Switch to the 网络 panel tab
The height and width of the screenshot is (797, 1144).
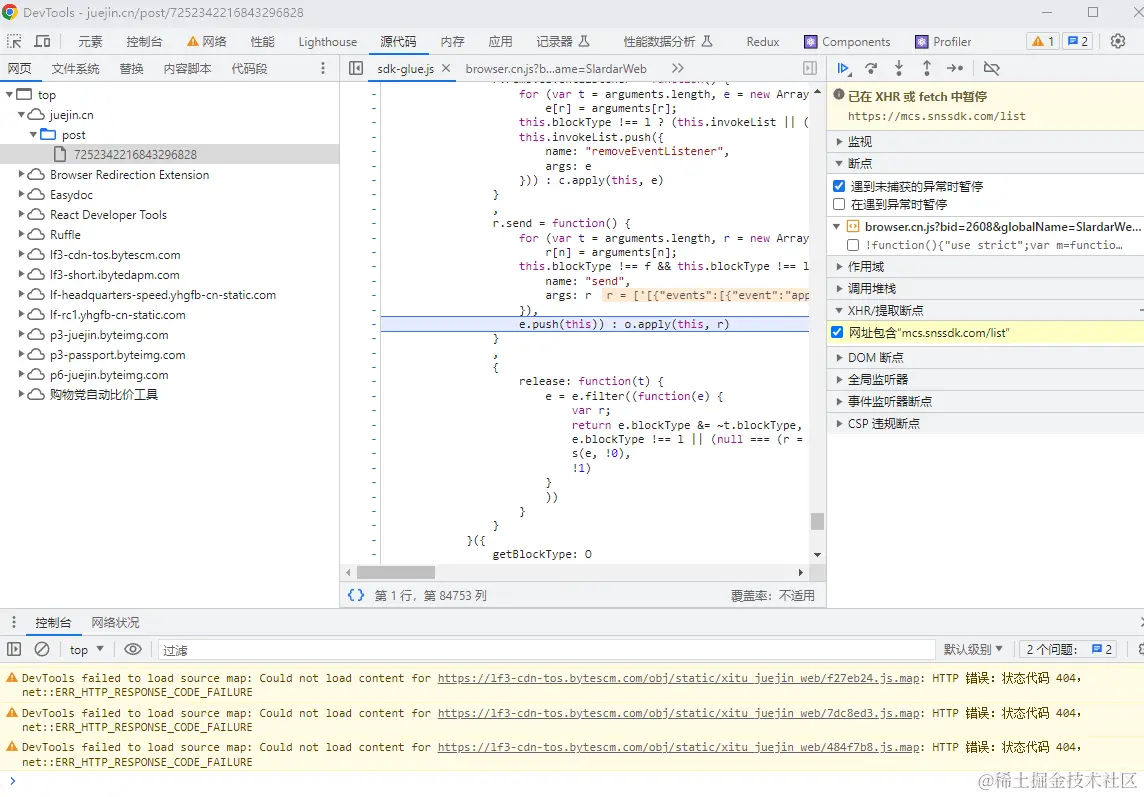pyautogui.click(x=207, y=42)
